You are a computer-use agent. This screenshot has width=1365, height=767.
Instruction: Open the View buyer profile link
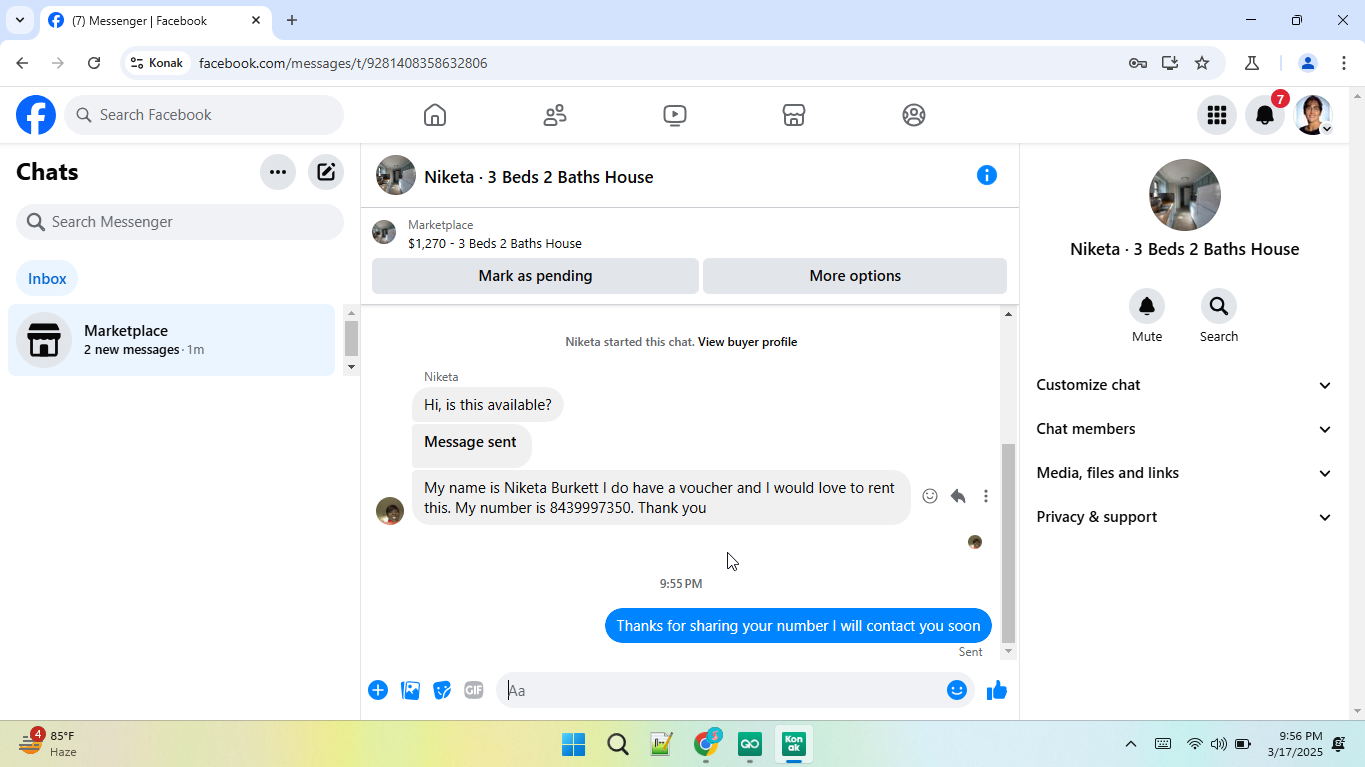tap(747, 342)
